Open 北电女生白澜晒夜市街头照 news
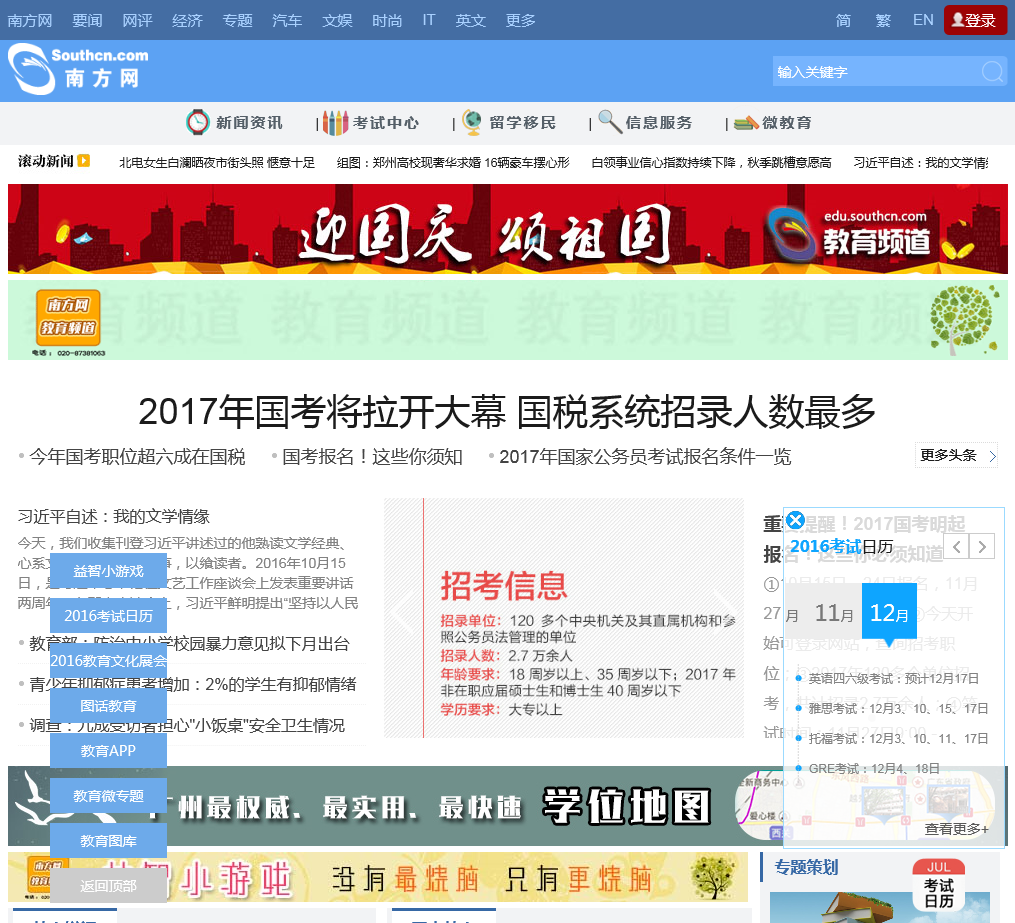The image size is (1015, 923). [x=217, y=162]
